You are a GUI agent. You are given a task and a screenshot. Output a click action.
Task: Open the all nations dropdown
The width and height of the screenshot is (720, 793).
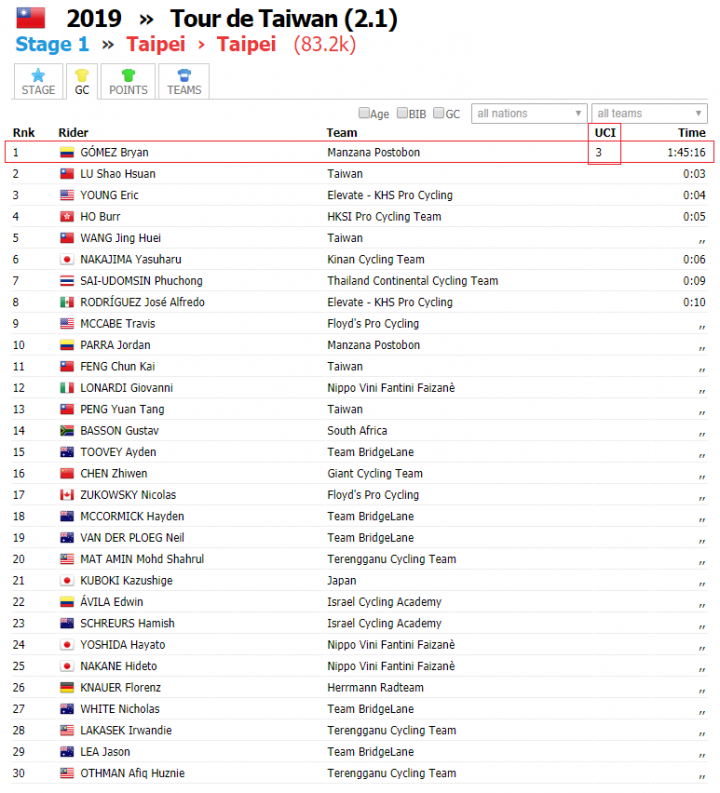[529, 113]
